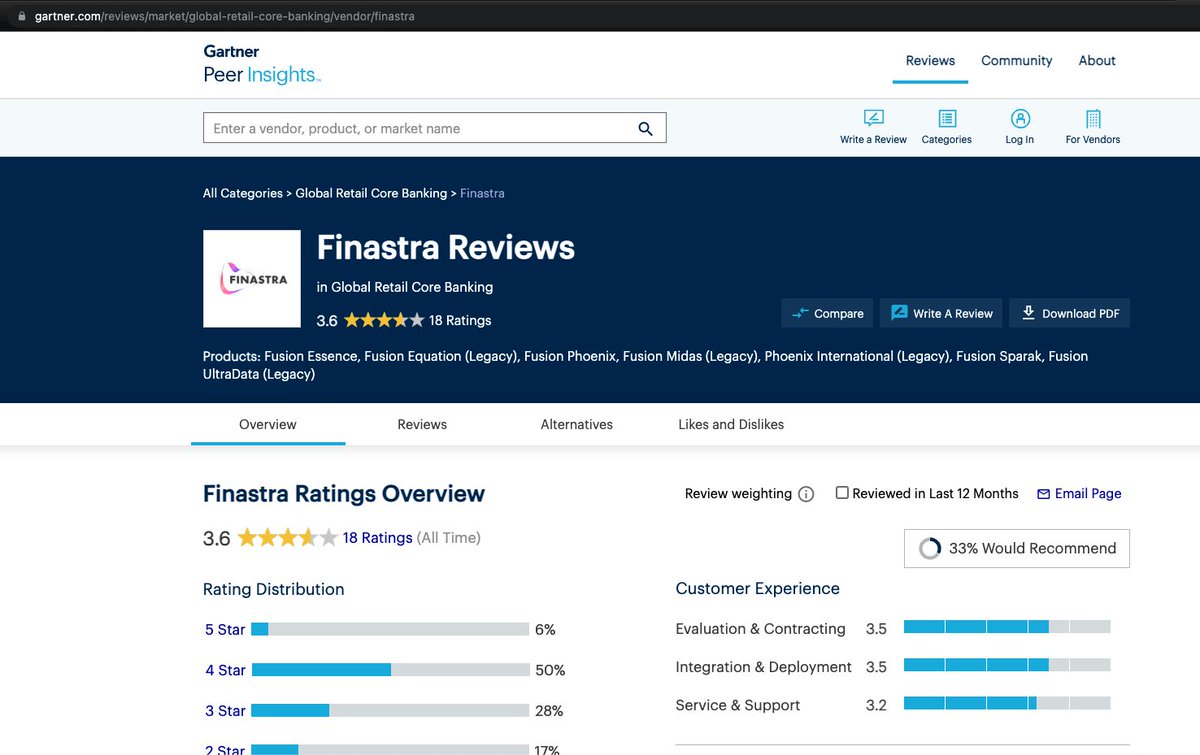Open Community in top navigation

(1017, 60)
